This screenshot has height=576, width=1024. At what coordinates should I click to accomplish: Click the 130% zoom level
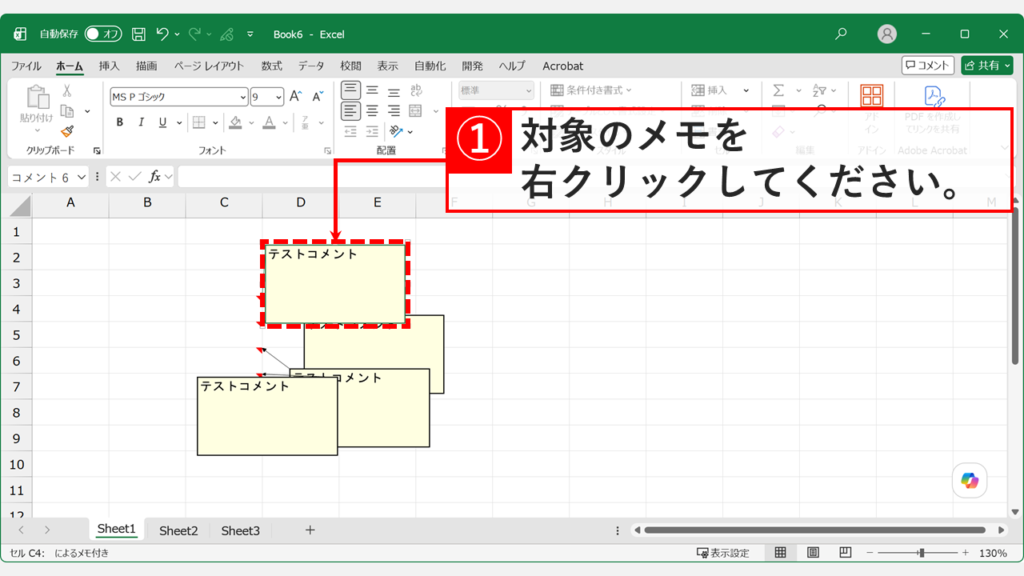tap(993, 552)
